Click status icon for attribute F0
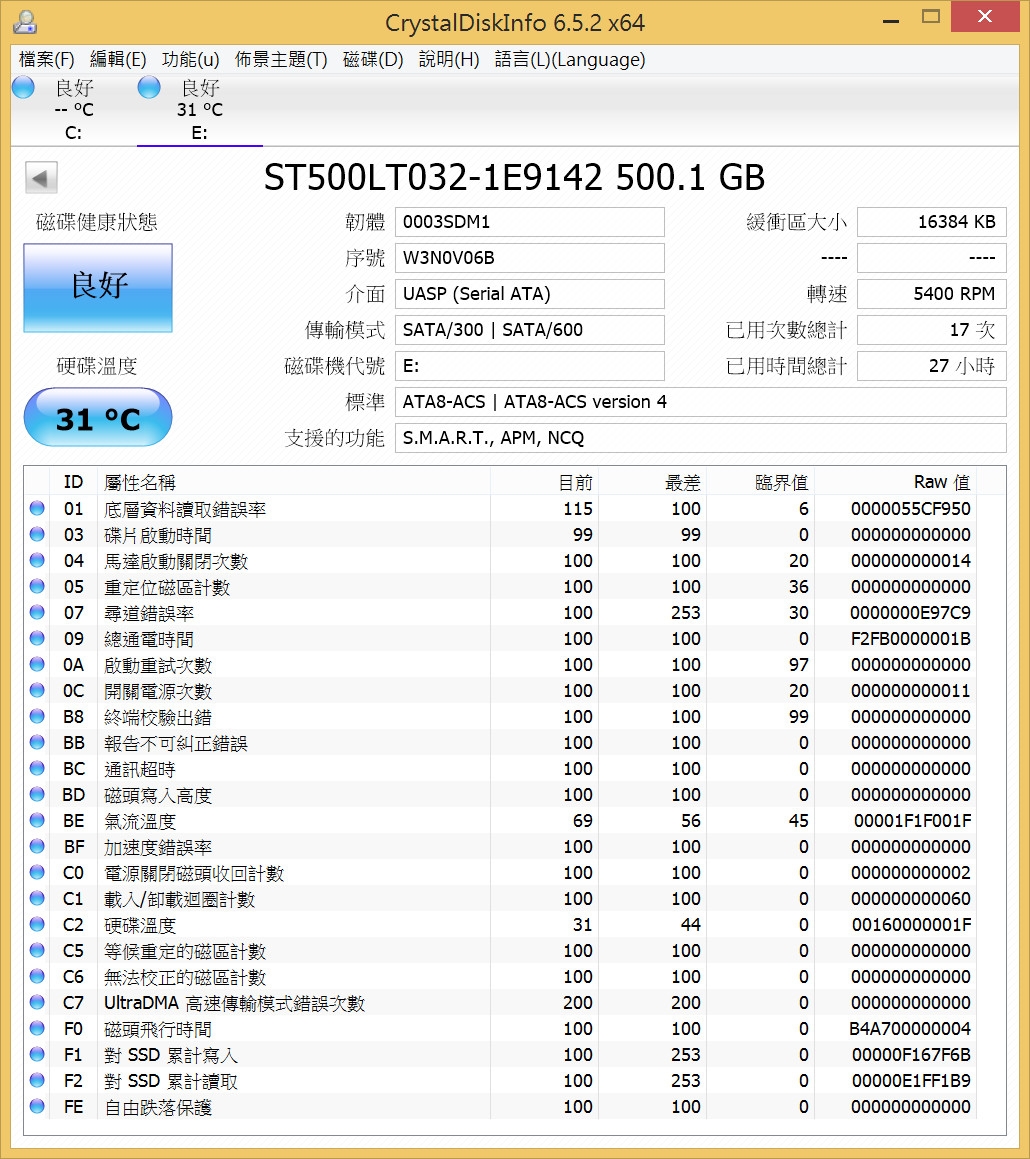The width and height of the screenshot is (1030, 1159). (x=37, y=1028)
